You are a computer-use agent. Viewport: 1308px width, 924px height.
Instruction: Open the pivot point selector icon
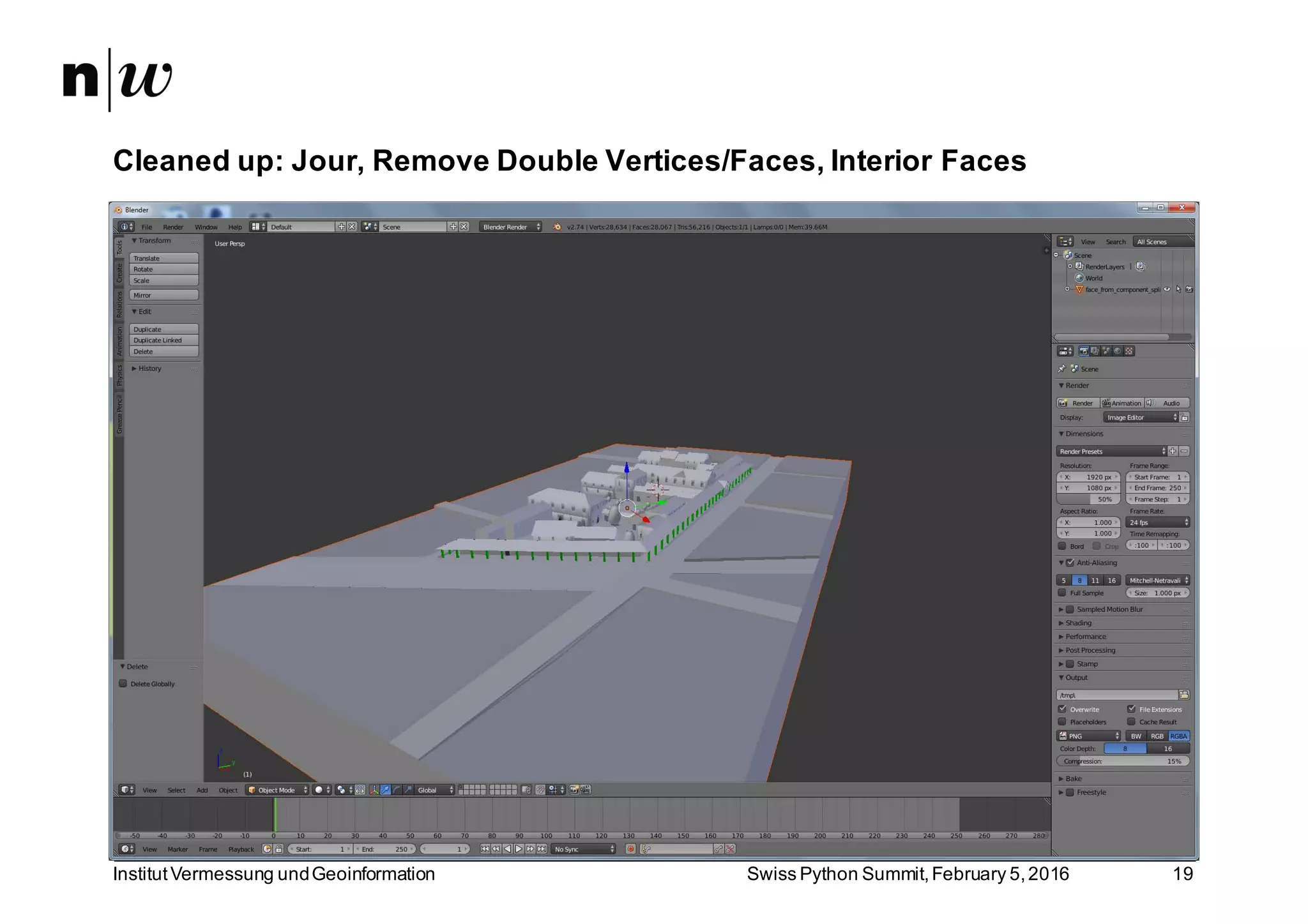pos(344,790)
